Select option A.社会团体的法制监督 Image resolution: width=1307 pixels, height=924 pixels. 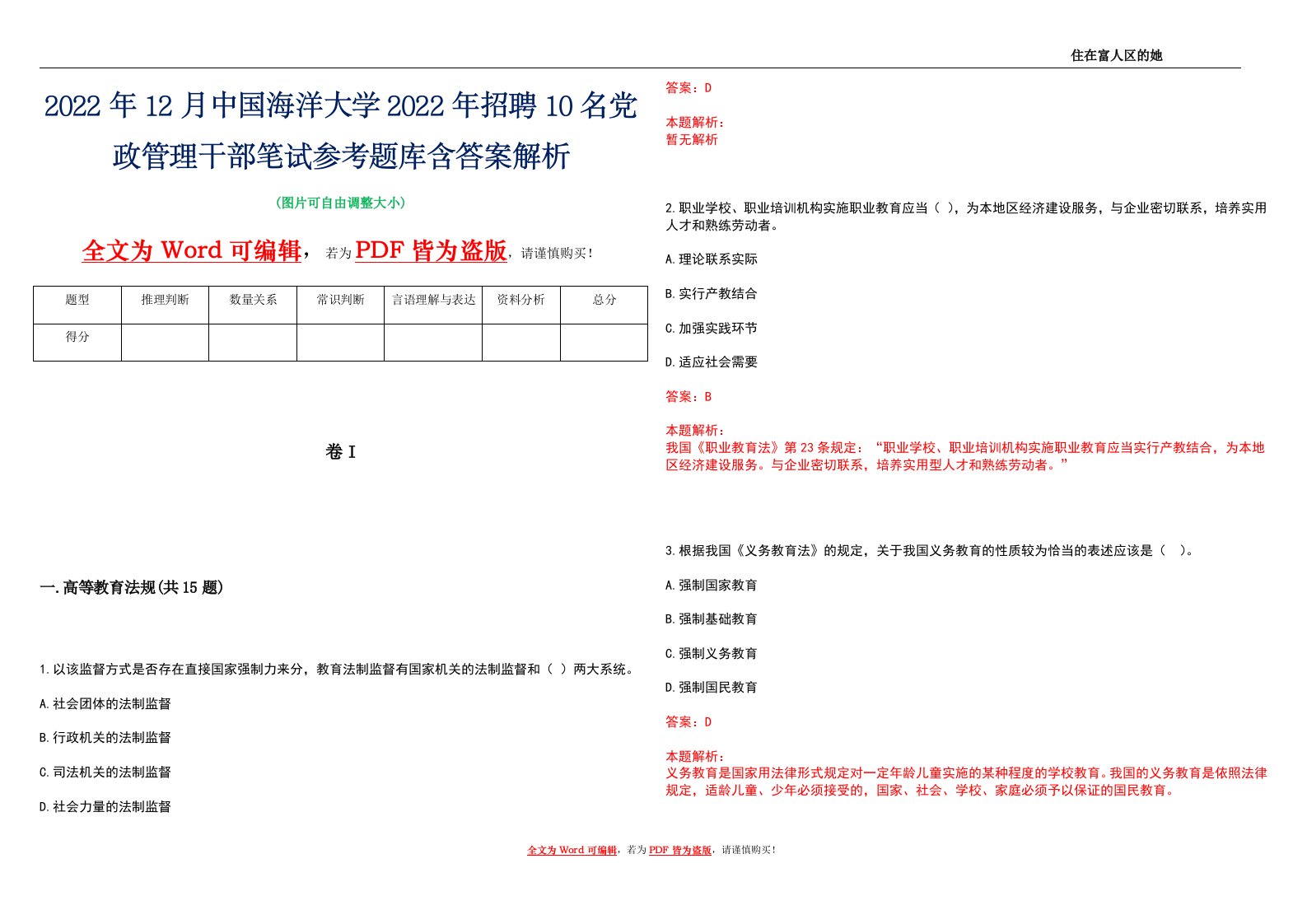point(105,704)
